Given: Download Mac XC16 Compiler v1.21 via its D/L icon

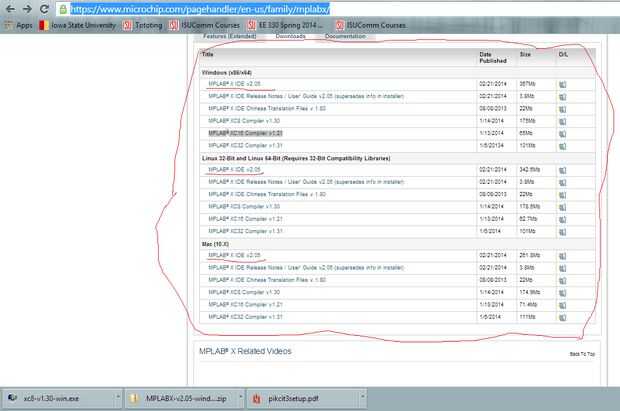Looking at the screenshot, I should [562, 305].
